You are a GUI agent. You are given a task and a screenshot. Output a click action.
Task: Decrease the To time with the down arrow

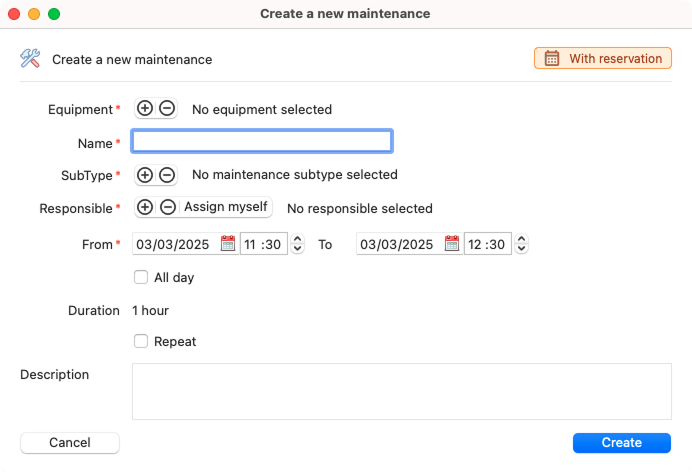[522, 248]
